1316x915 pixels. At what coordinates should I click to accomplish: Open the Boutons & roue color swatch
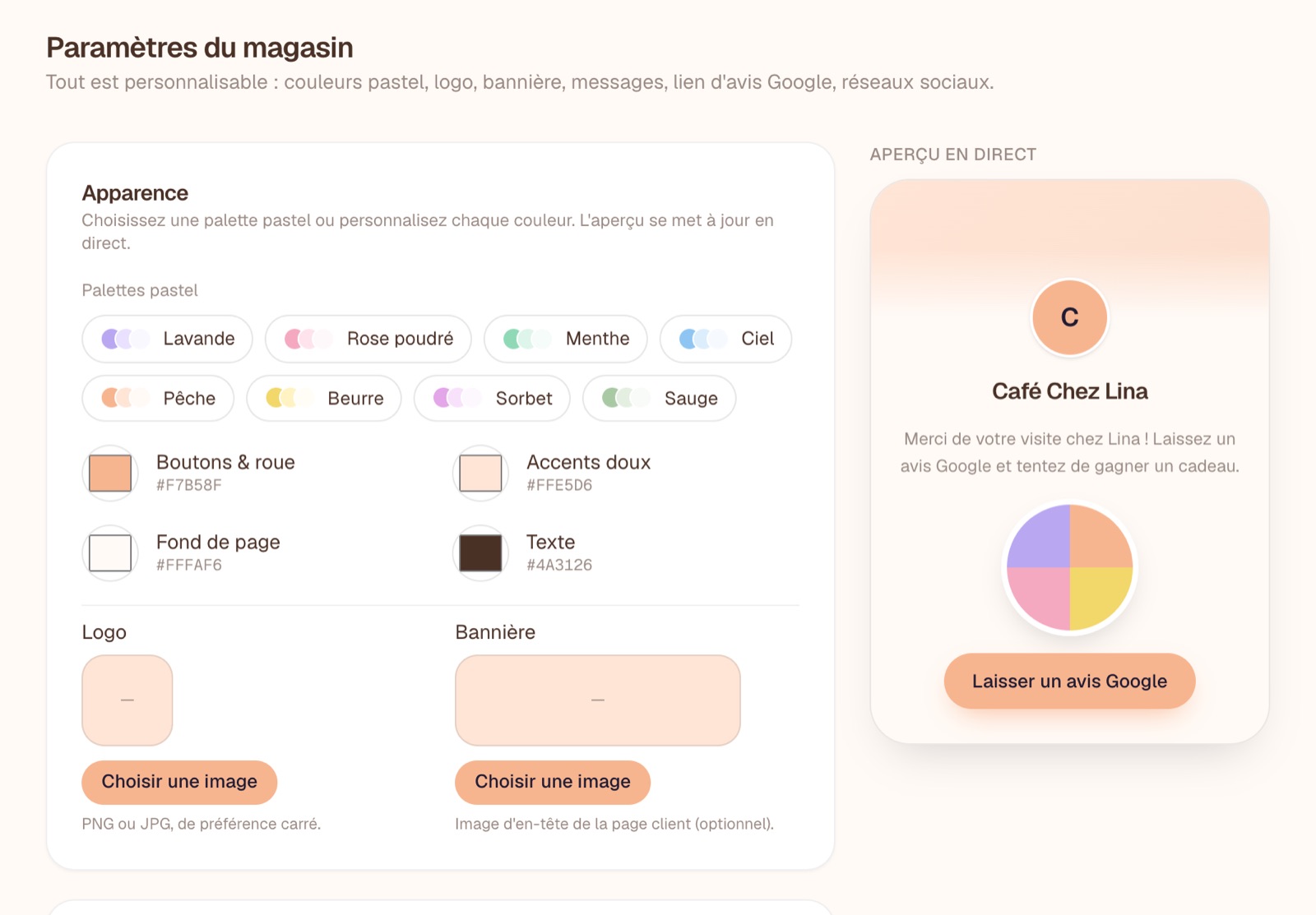tap(110, 474)
